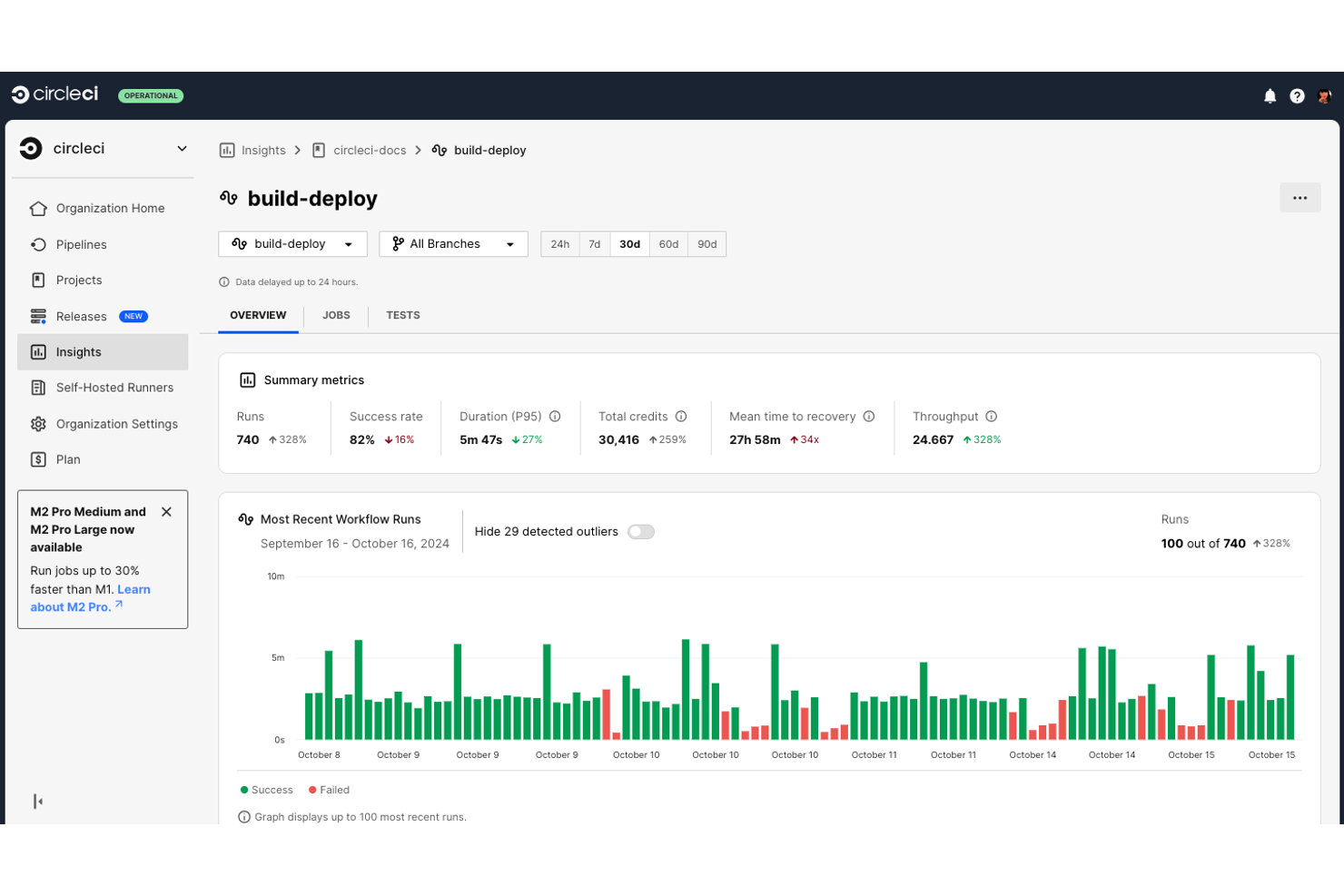Click info icon next to Duration (P95)
The height and width of the screenshot is (896, 1344).
[x=555, y=417]
